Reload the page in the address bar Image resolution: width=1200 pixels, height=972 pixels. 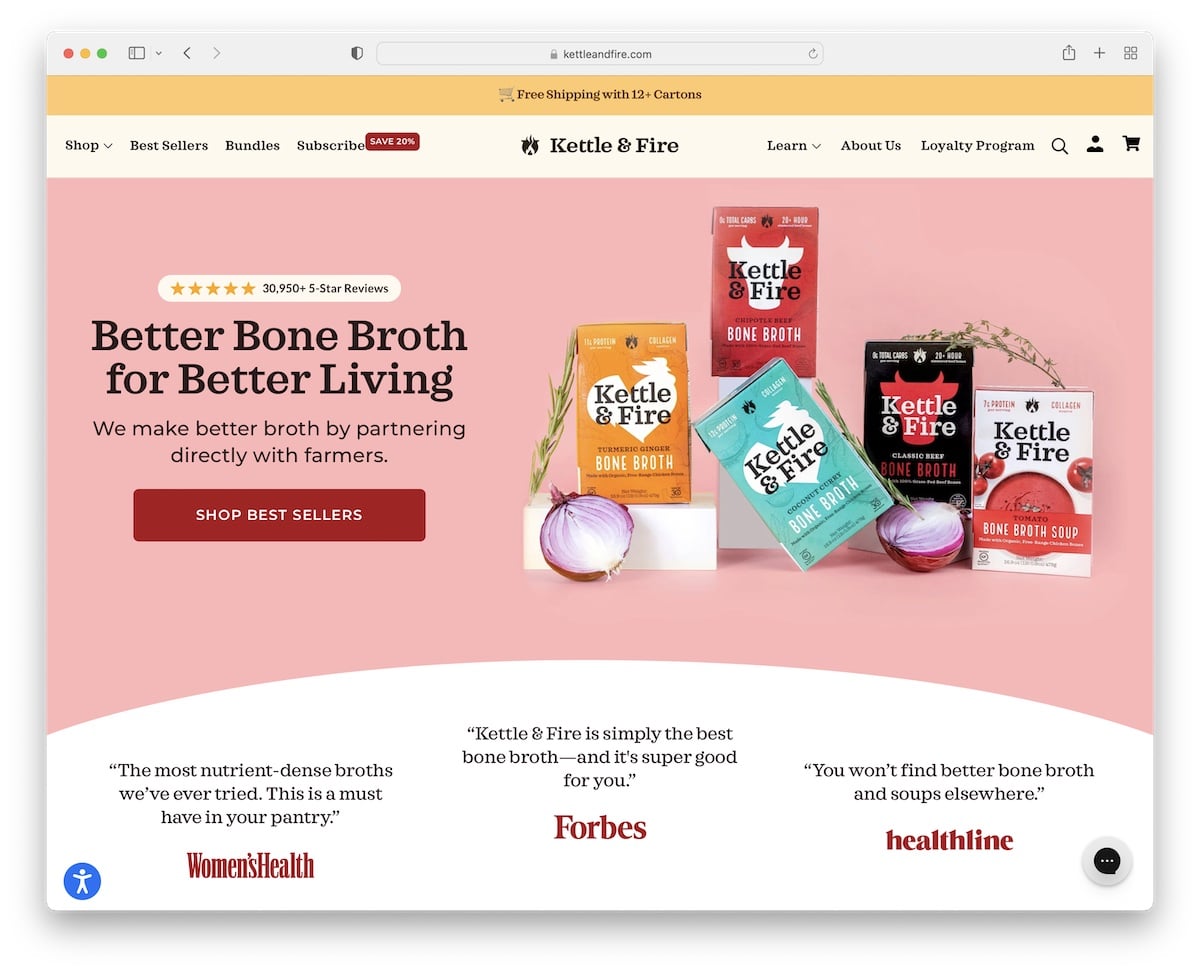(x=813, y=54)
